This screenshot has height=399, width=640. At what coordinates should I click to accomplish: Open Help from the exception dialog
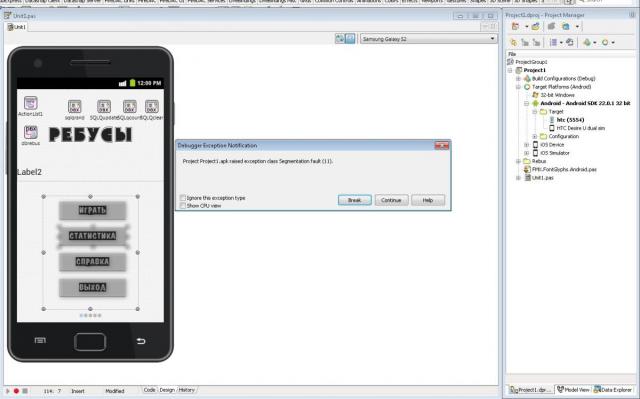click(428, 200)
